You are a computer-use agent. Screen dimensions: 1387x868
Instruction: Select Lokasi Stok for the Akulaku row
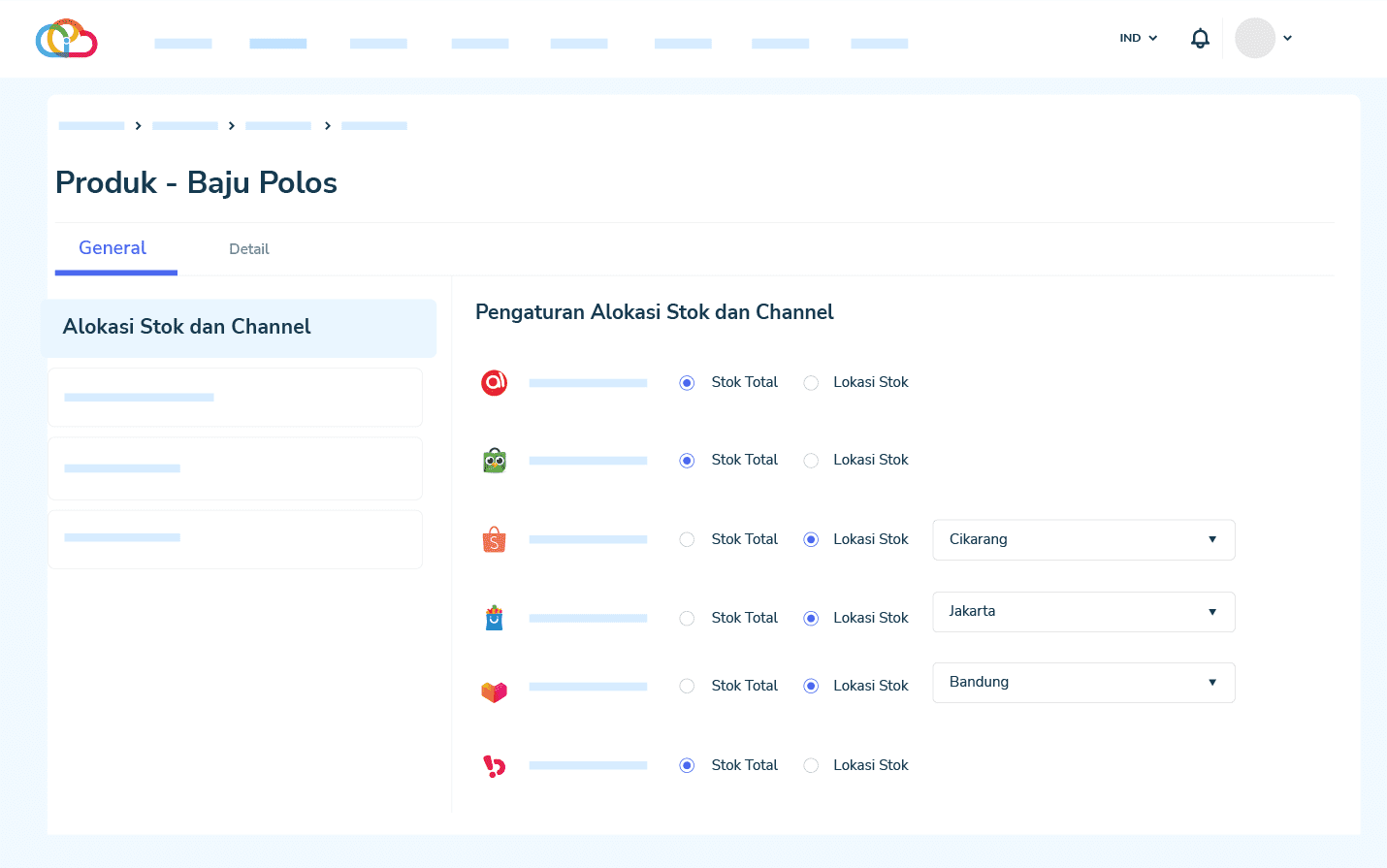click(x=811, y=383)
